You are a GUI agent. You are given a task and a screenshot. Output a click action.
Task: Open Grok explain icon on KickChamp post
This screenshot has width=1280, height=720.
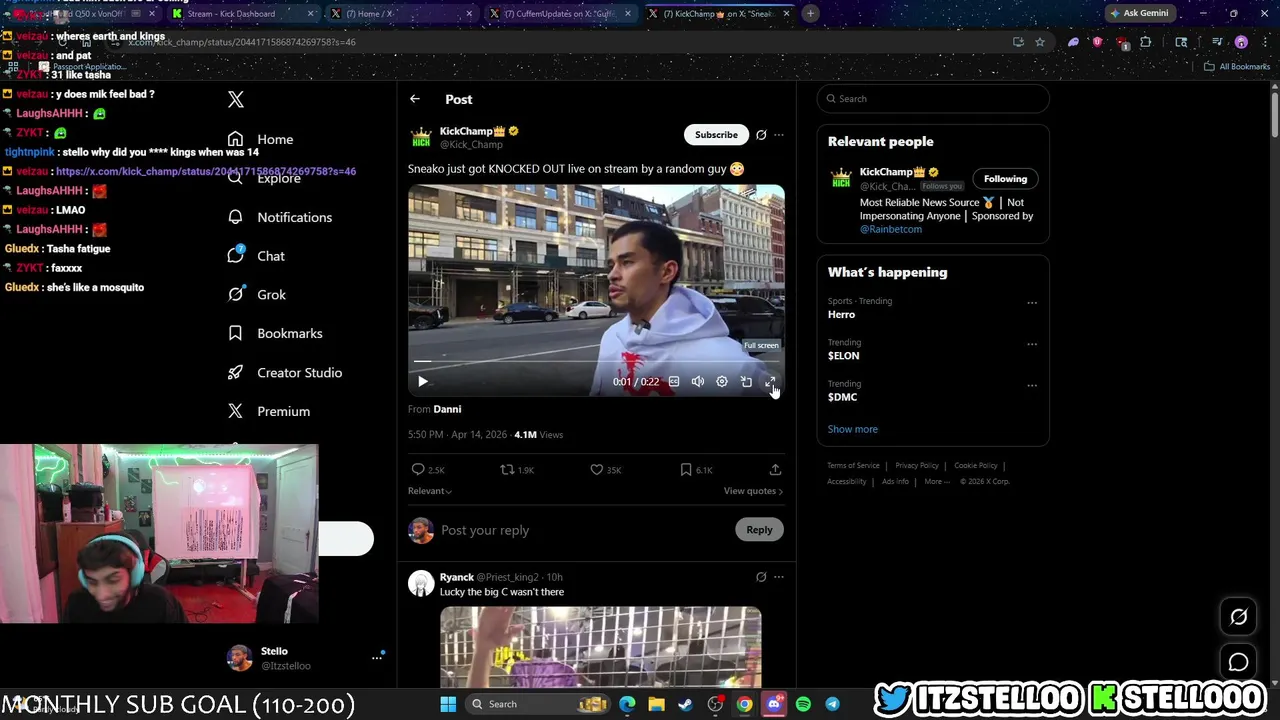[x=761, y=134]
